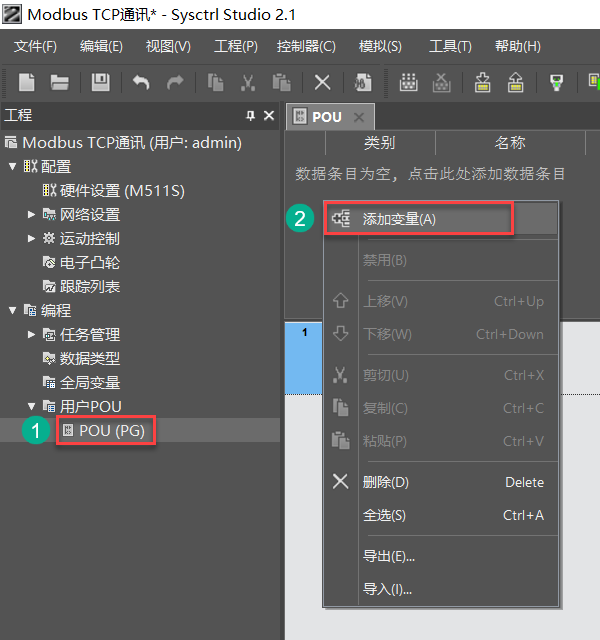Image resolution: width=600 pixels, height=640 pixels.
Task: Click the abort build icon
Action: pos(441,82)
